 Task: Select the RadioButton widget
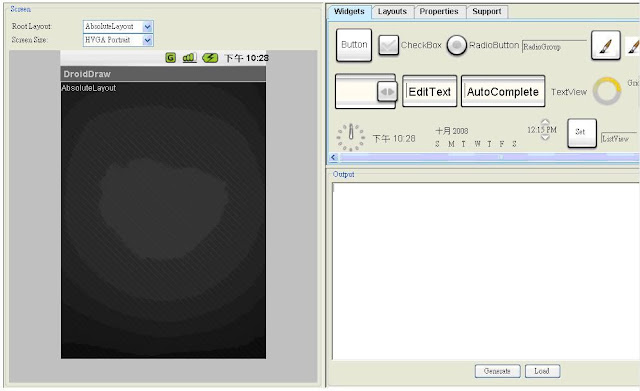[483, 45]
